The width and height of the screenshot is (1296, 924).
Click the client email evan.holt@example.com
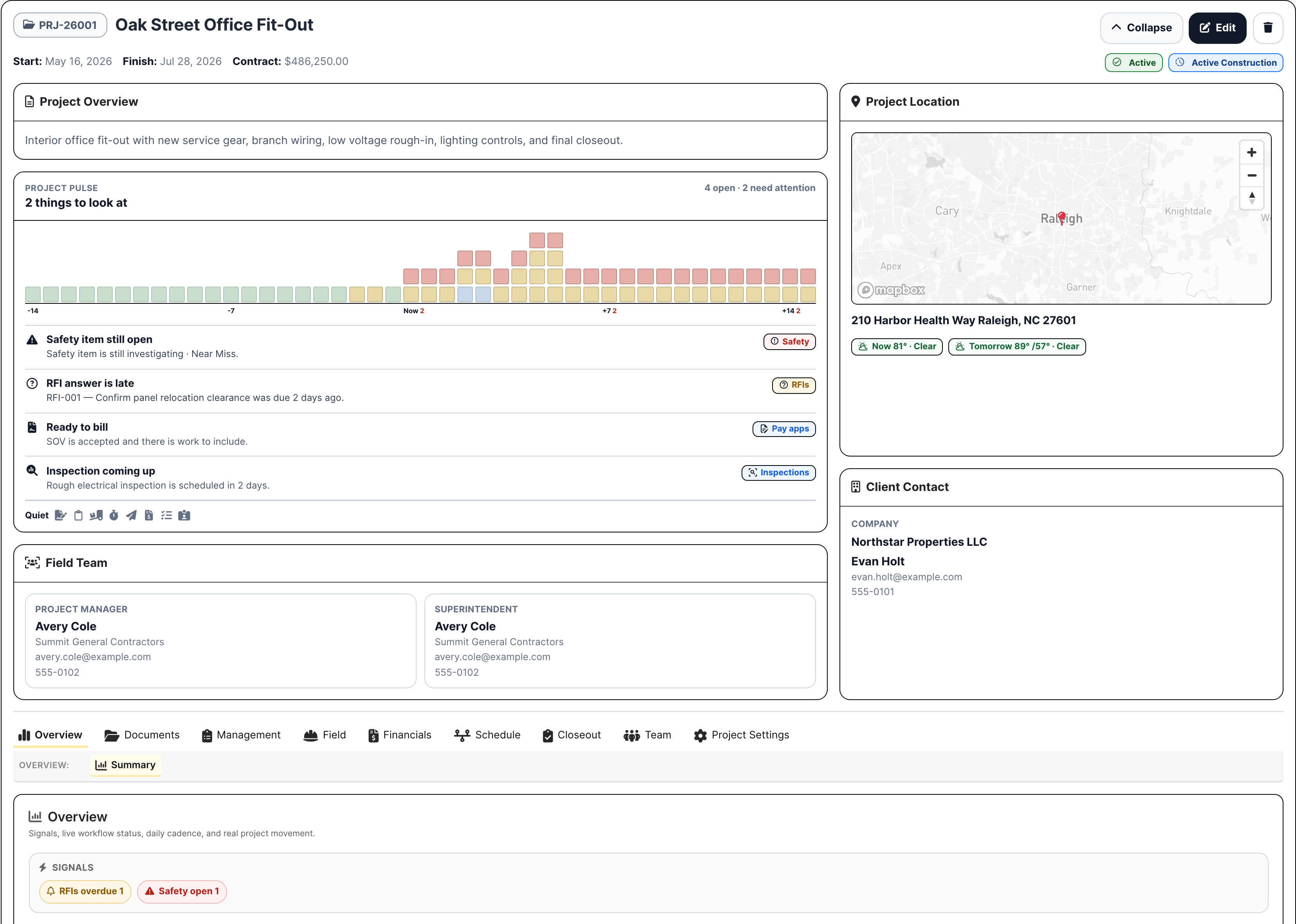pyautogui.click(x=907, y=577)
